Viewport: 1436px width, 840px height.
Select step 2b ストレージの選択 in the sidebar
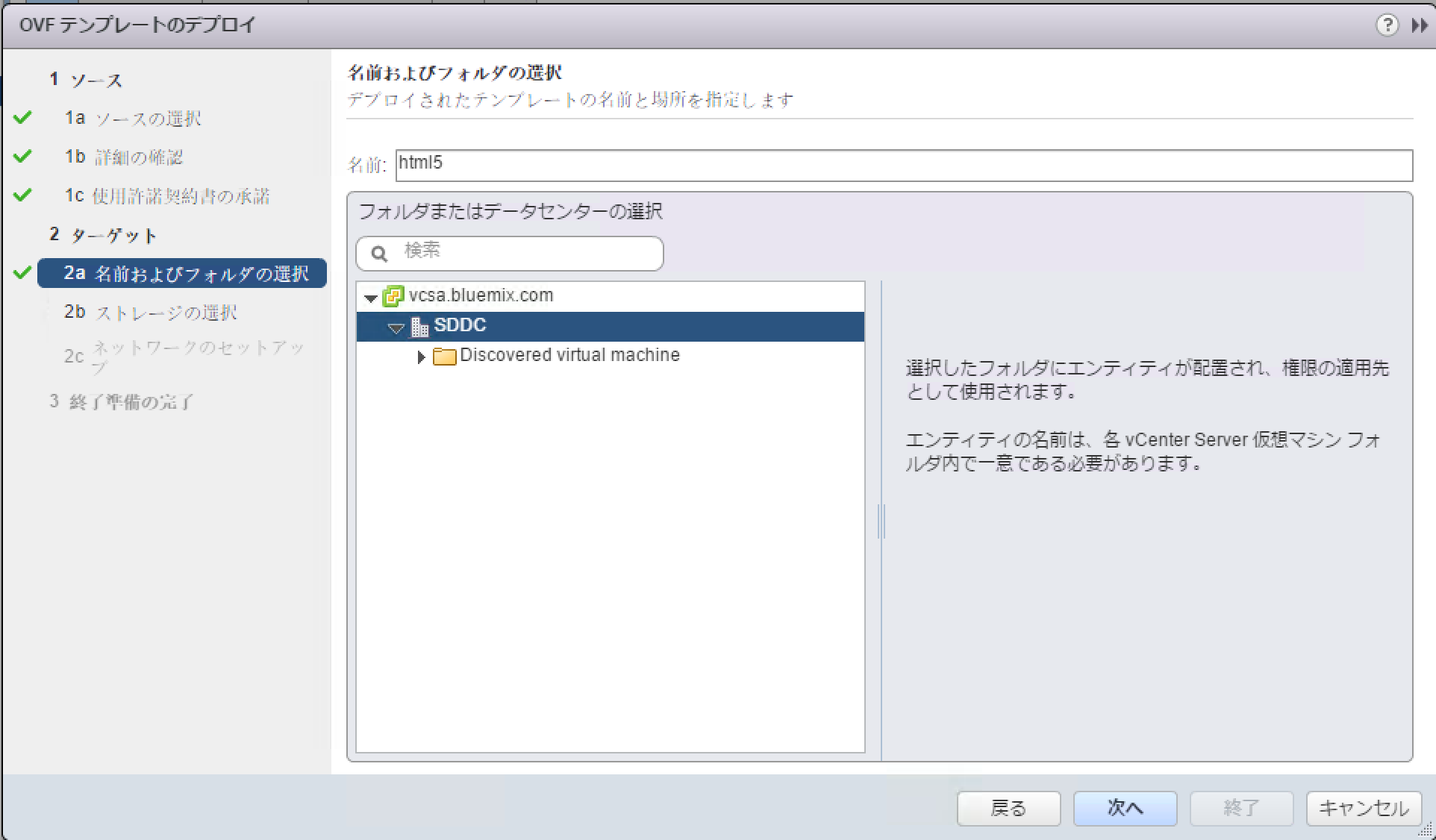(x=150, y=312)
